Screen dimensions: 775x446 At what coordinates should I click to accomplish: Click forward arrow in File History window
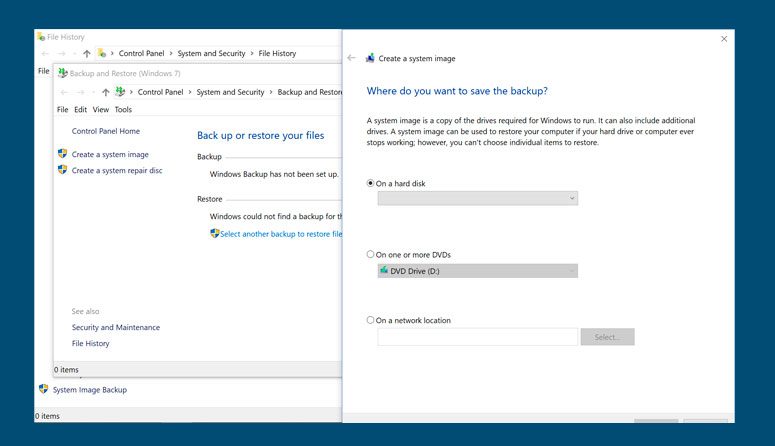click(x=62, y=53)
